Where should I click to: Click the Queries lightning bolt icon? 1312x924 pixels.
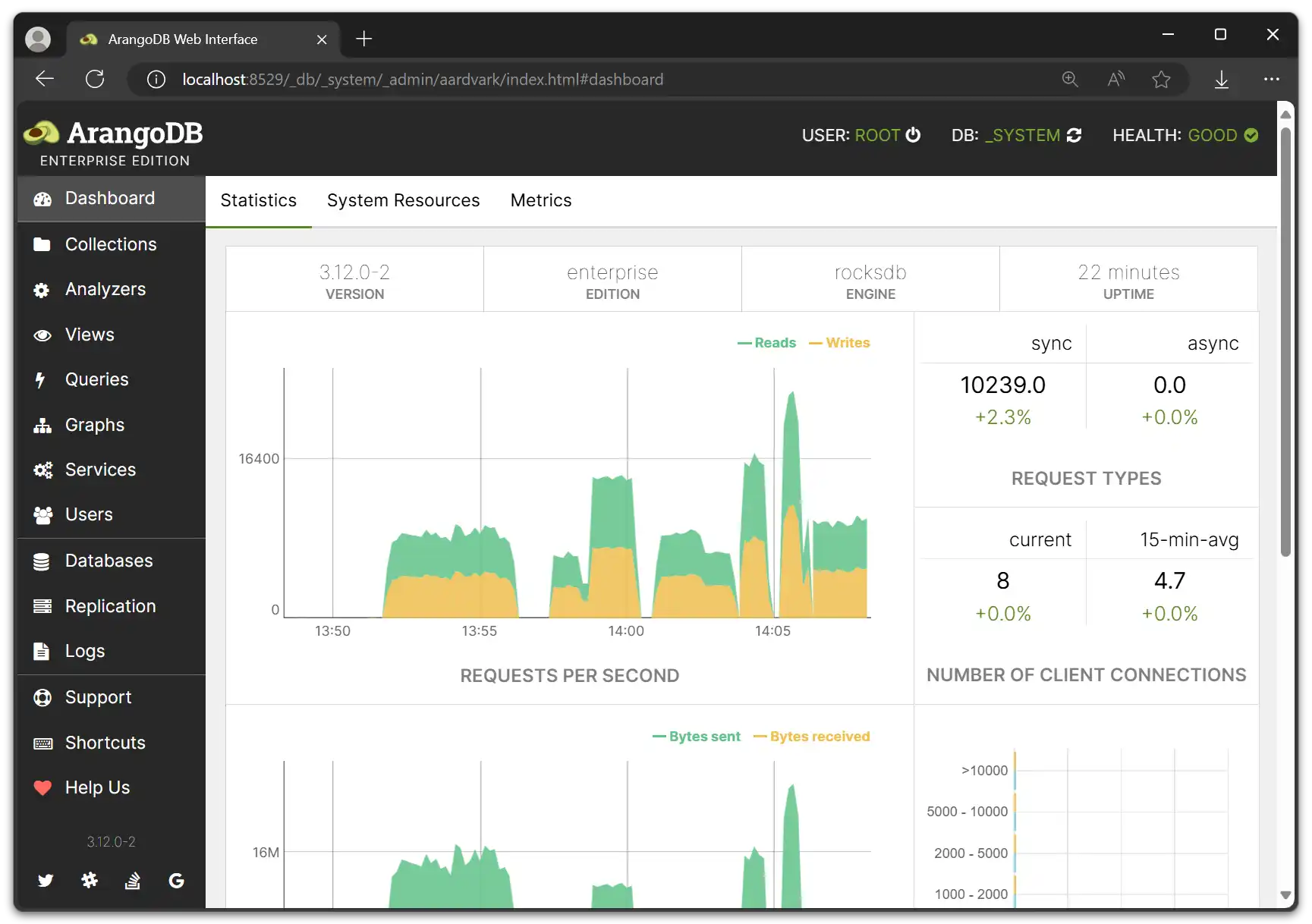(40, 380)
